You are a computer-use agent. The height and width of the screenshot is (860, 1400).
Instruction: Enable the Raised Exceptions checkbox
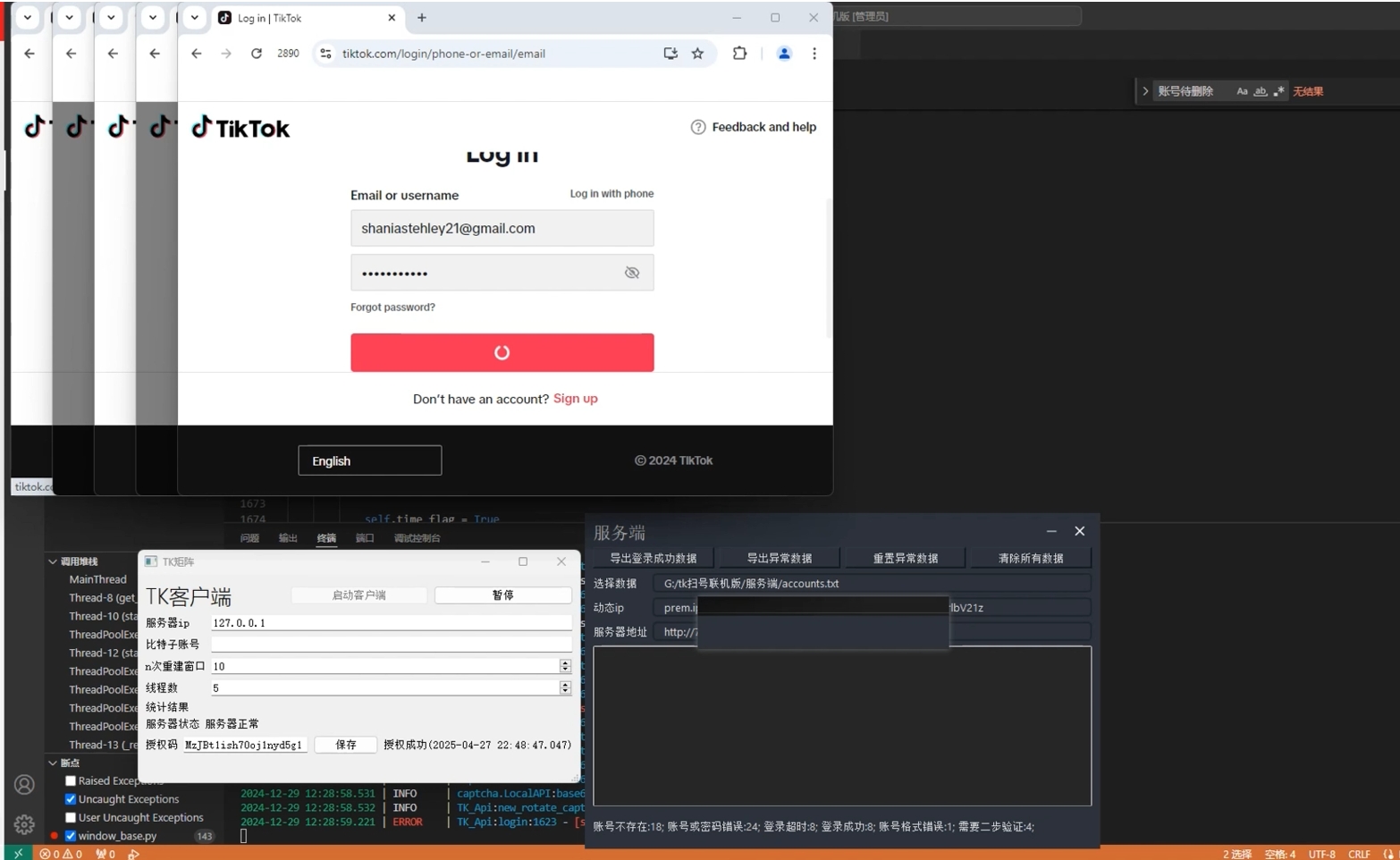[x=71, y=780]
